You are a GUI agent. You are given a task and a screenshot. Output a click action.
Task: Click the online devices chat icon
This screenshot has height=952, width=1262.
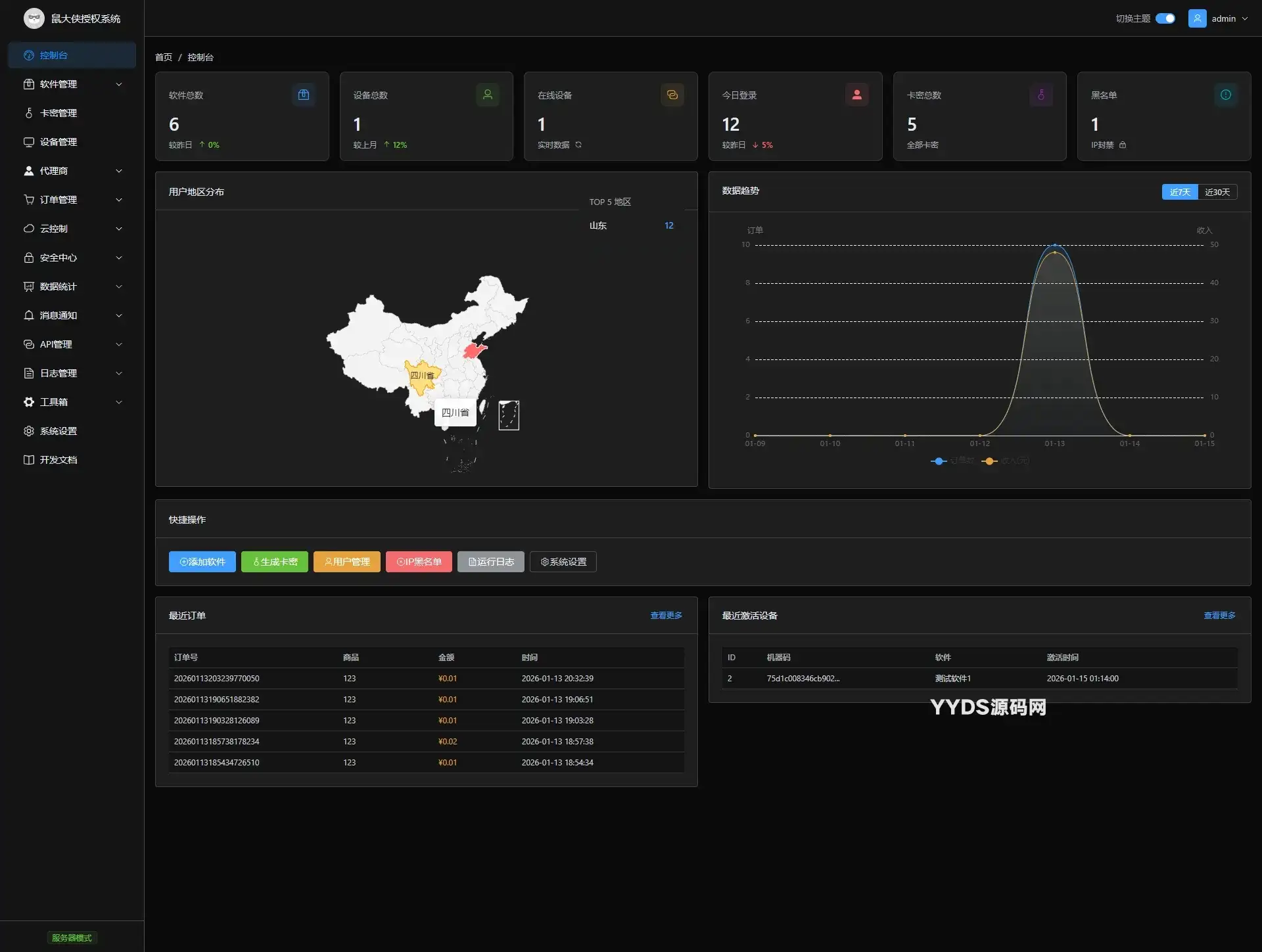(x=672, y=95)
